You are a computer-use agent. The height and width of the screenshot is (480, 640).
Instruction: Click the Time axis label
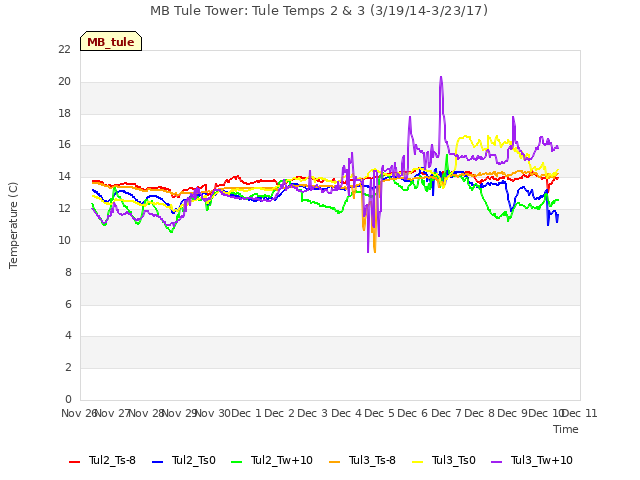click(x=566, y=429)
